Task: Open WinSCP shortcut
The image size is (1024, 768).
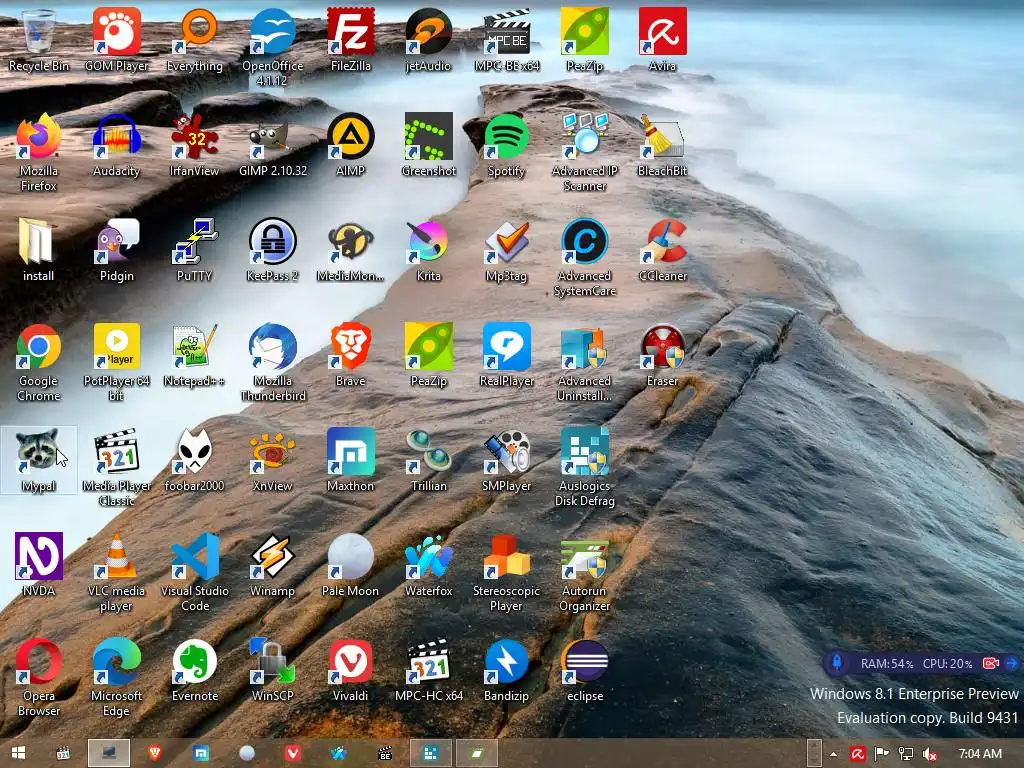Action: [x=272, y=670]
